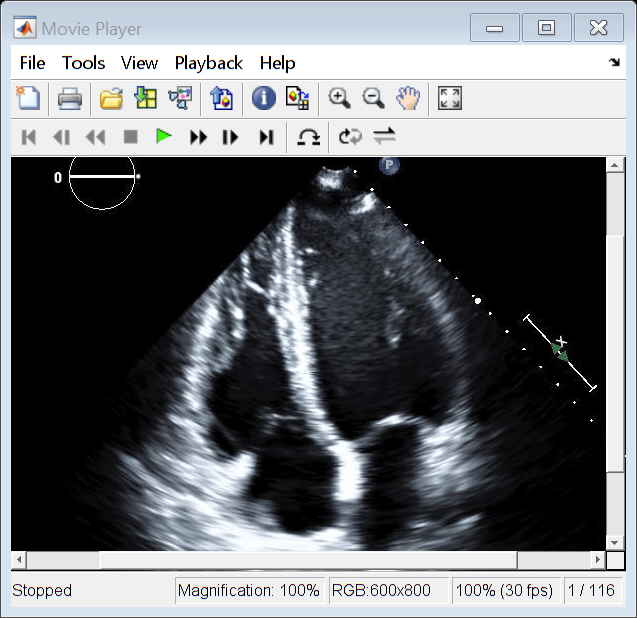The width and height of the screenshot is (637, 618).
Task: Activate the Pan hand tool
Action: 408,98
